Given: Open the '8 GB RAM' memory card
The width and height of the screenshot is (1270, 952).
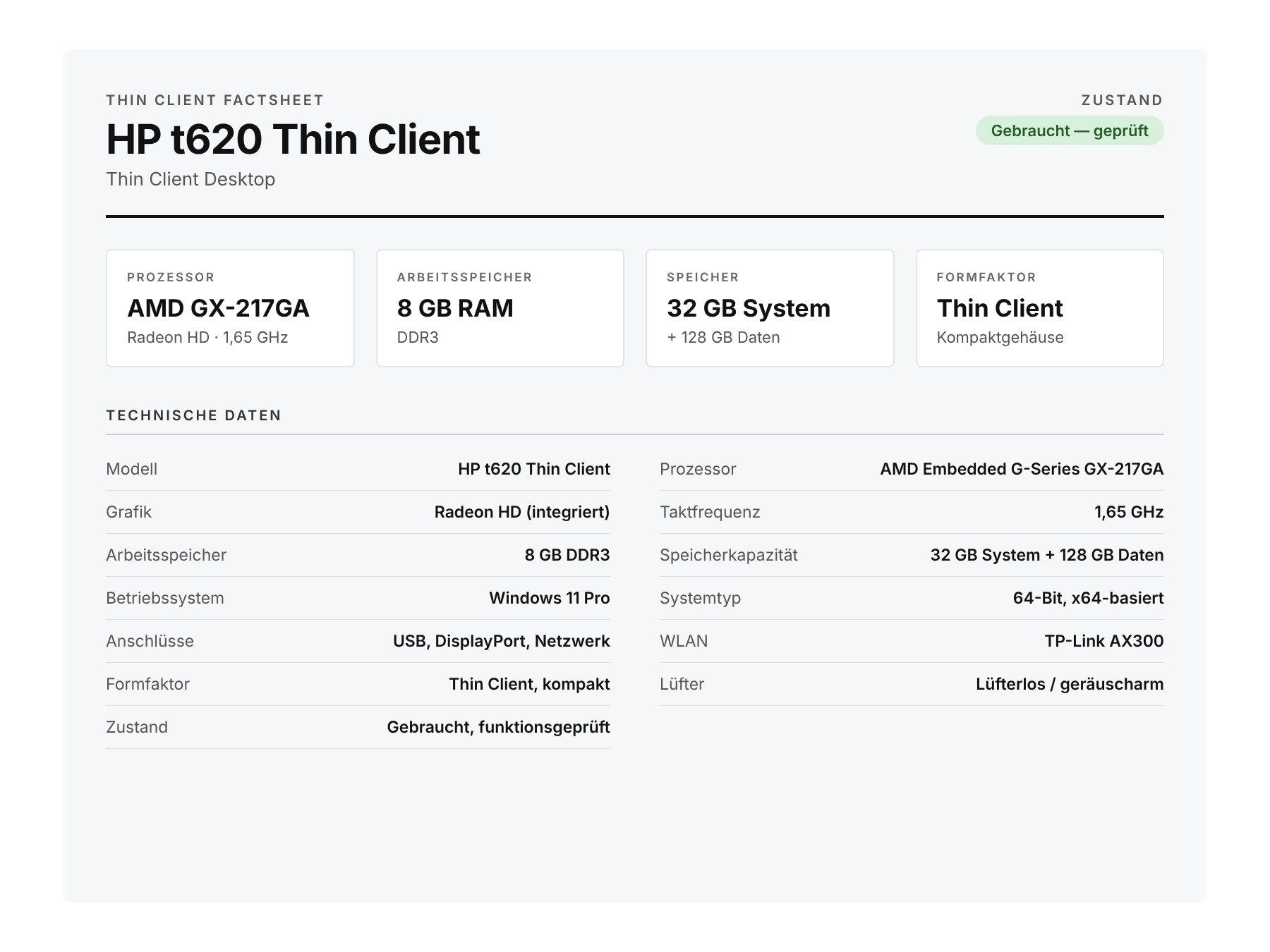Looking at the screenshot, I should pos(500,308).
